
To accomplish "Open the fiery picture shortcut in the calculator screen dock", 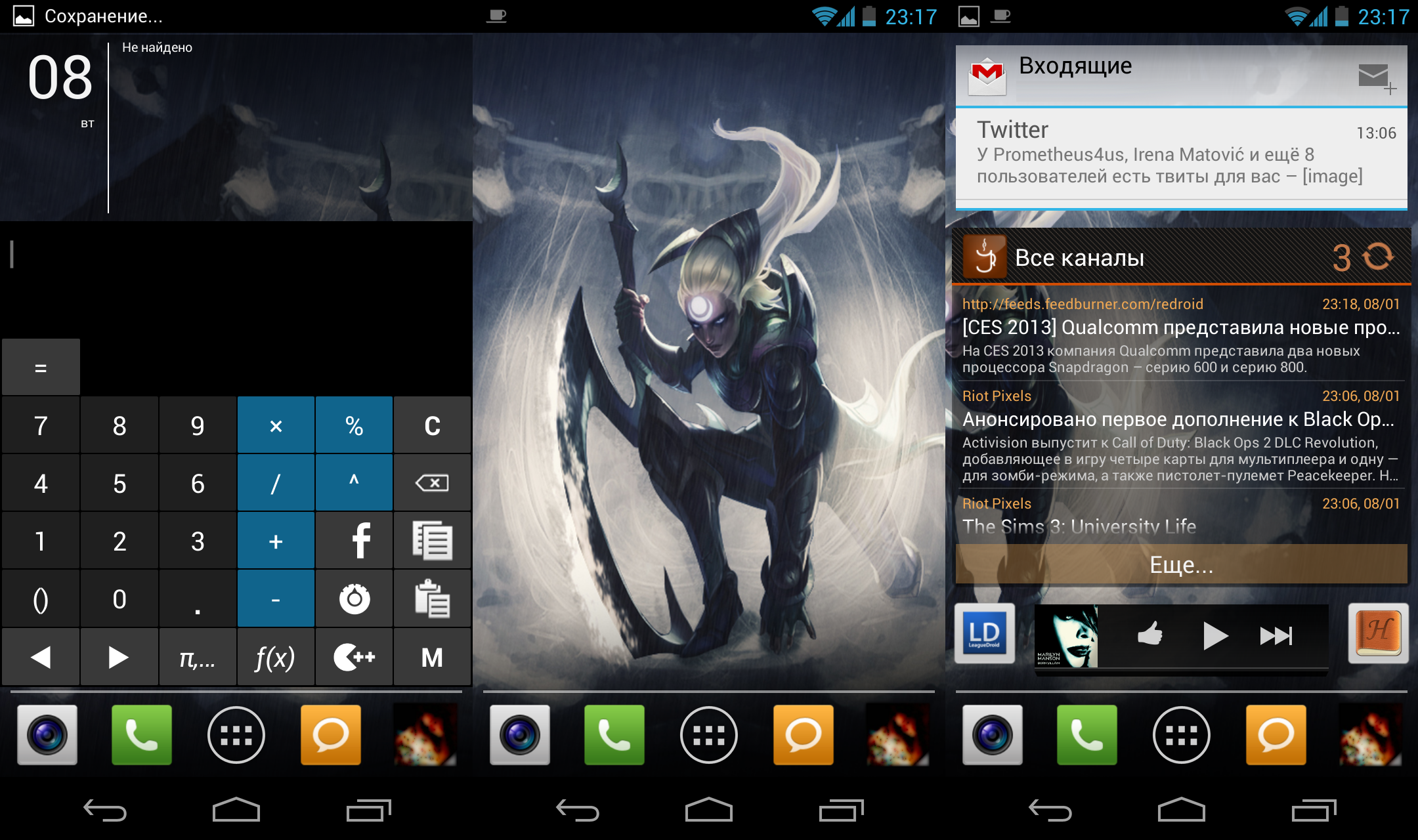I will pyautogui.click(x=425, y=735).
